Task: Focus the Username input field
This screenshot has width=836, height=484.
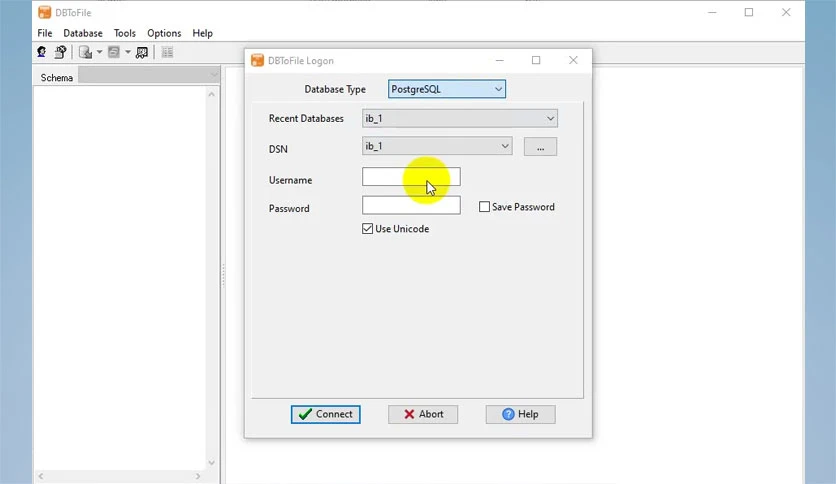Action: click(411, 177)
